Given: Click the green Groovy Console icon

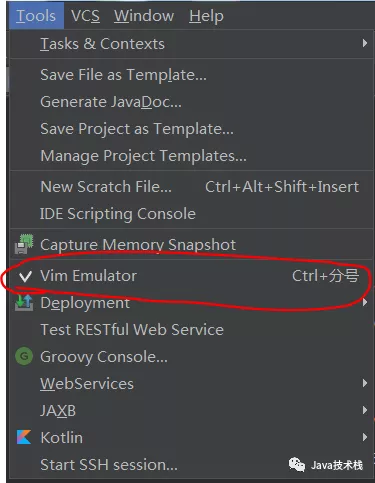Looking at the screenshot, I should coord(24,356).
